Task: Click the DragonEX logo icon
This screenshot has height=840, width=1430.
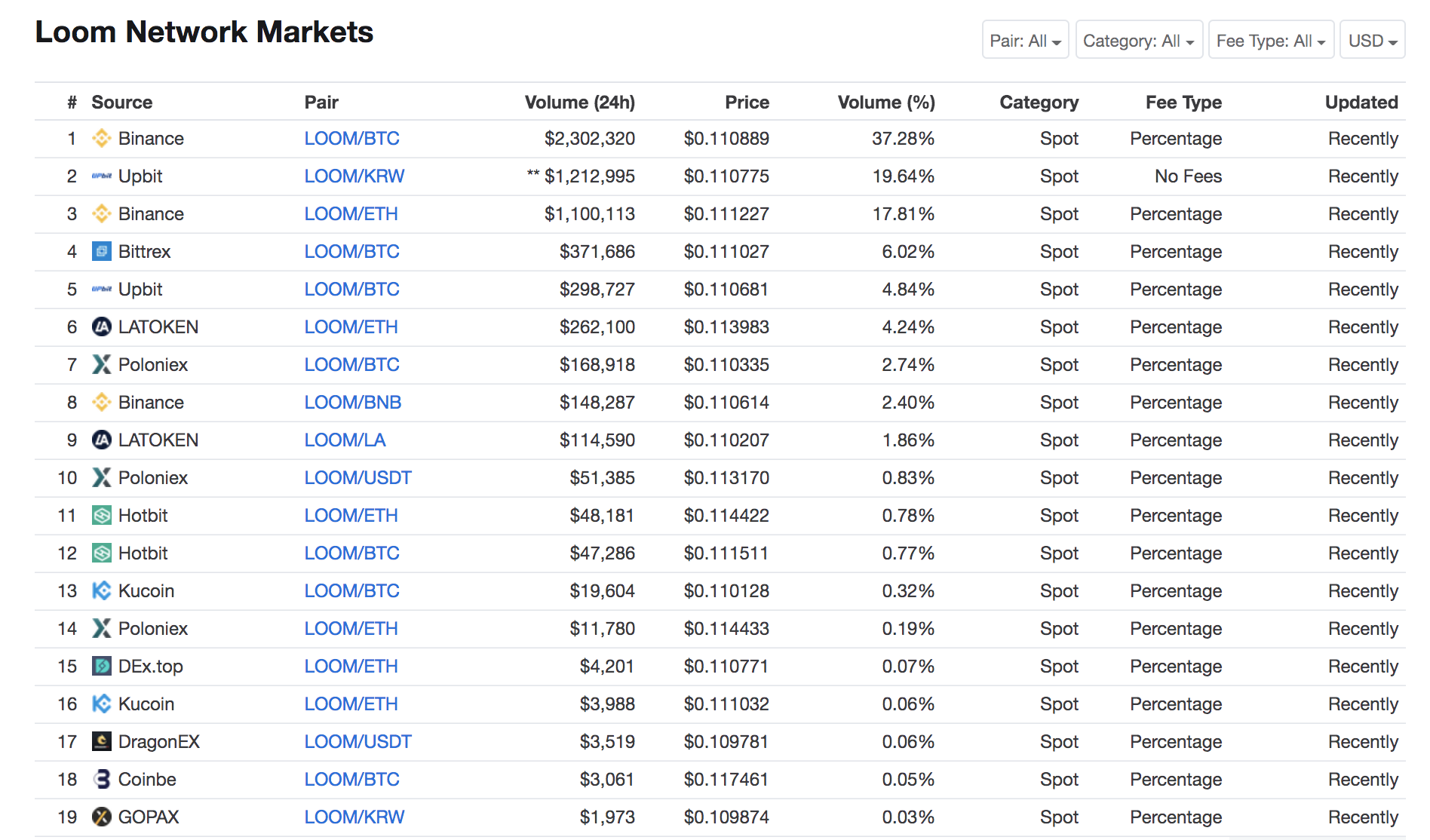Action: 102,741
